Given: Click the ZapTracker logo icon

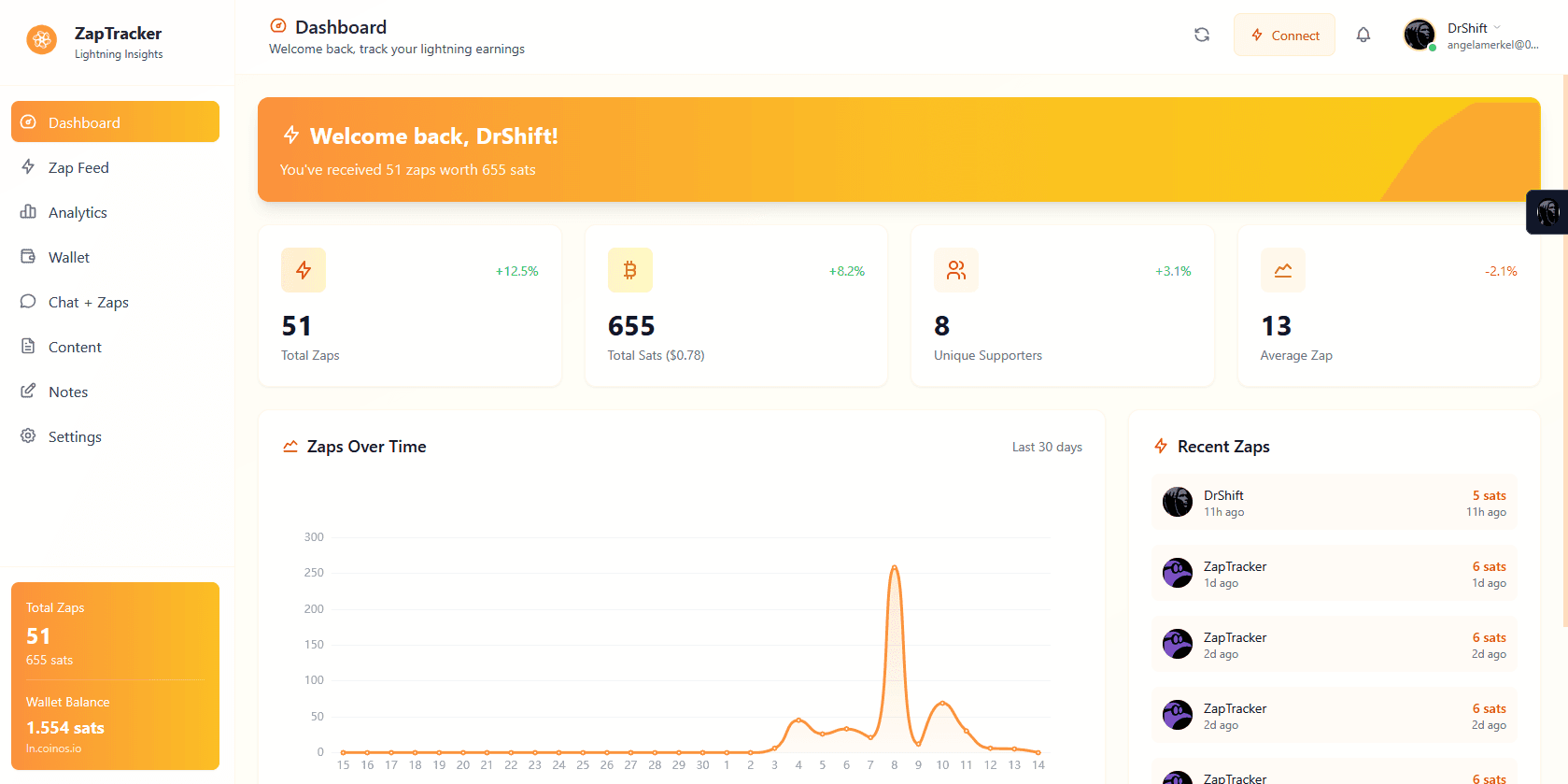Looking at the screenshot, I should coord(41,39).
